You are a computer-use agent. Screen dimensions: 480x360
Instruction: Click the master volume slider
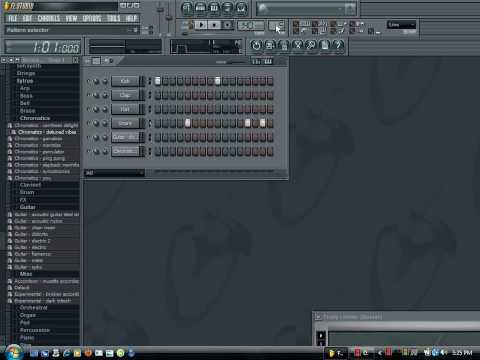(x=160, y=11)
